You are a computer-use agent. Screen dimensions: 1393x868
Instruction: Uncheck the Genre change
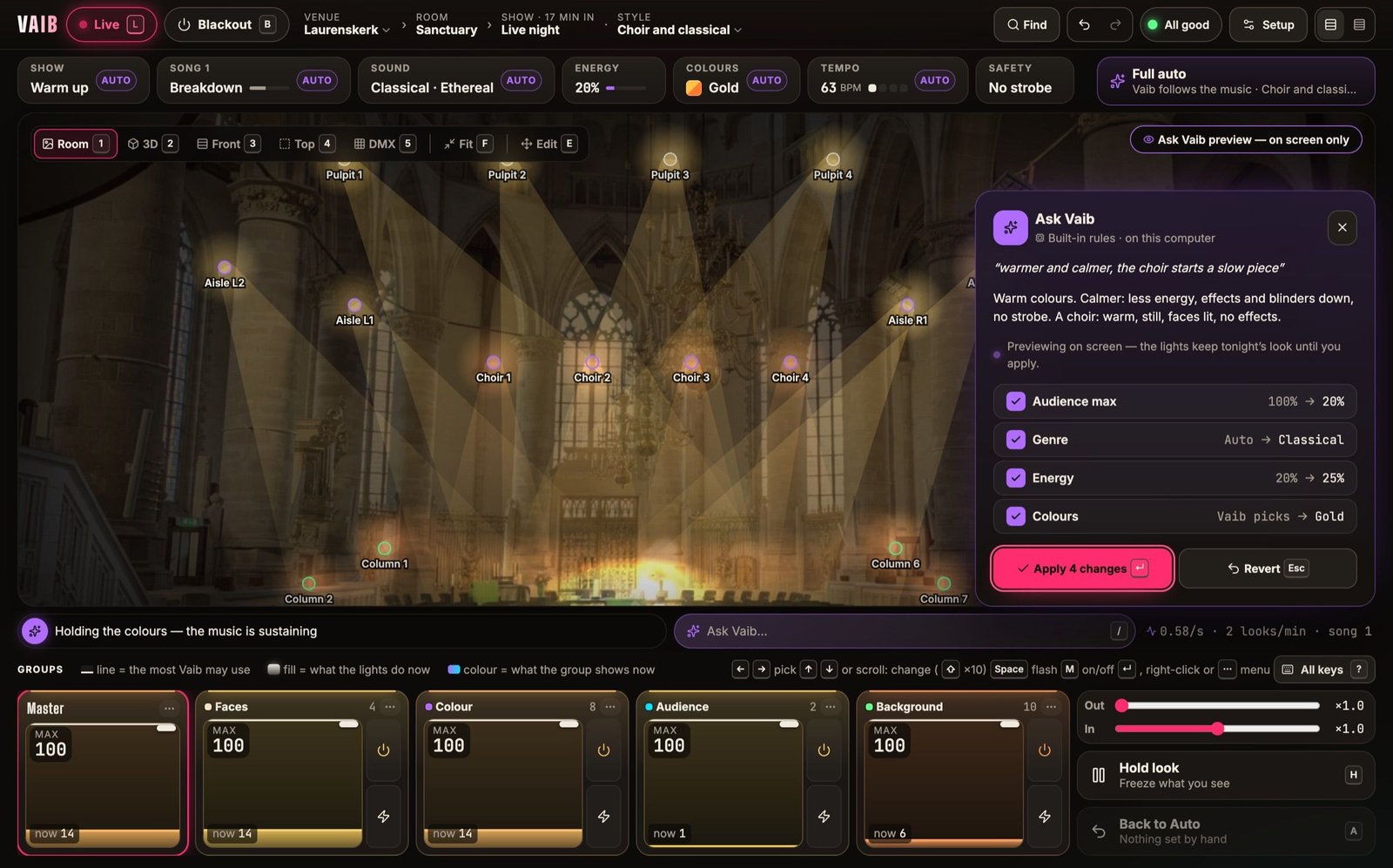coord(1015,440)
